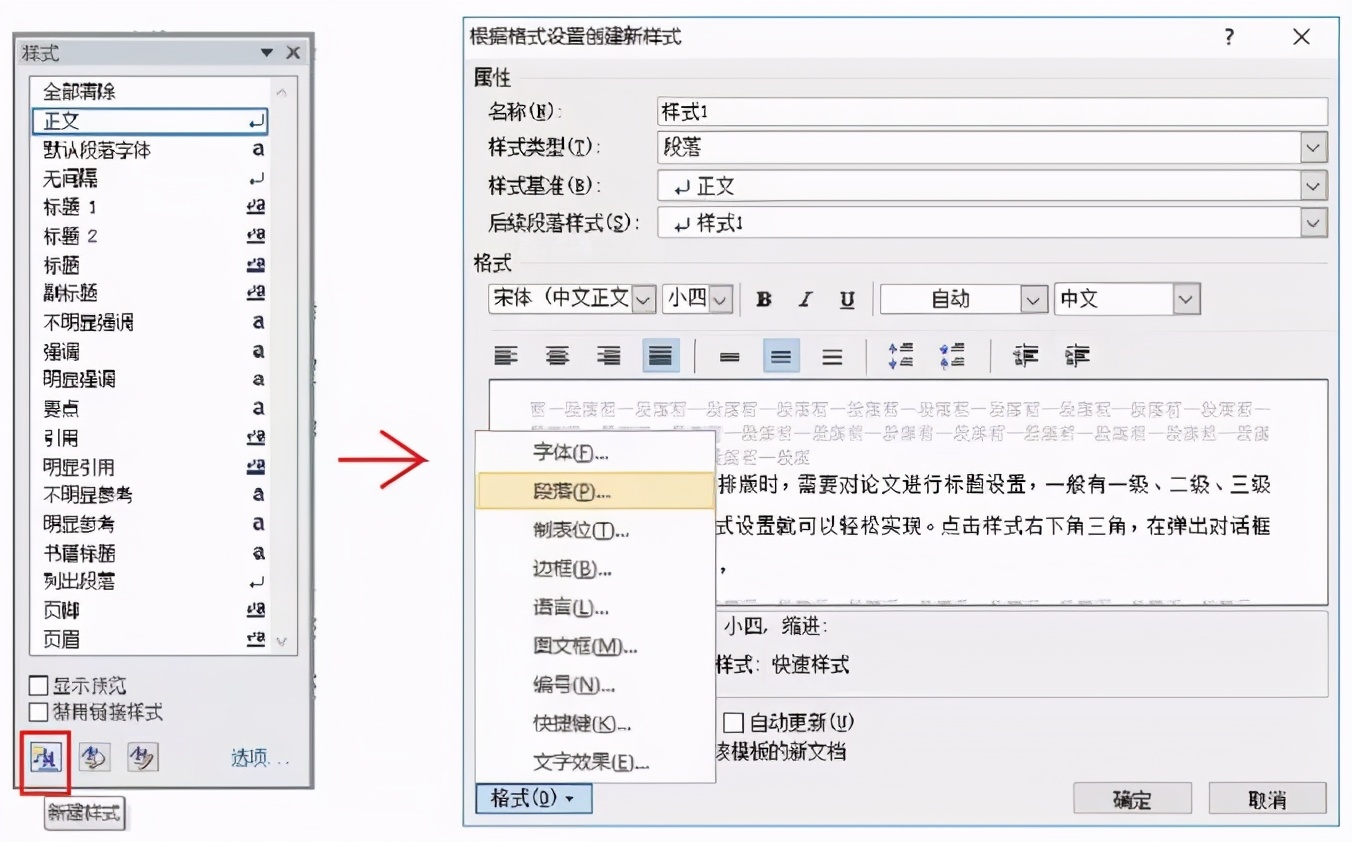Open the 宋体 font name dropdown
The image size is (1352, 842).
(x=644, y=299)
